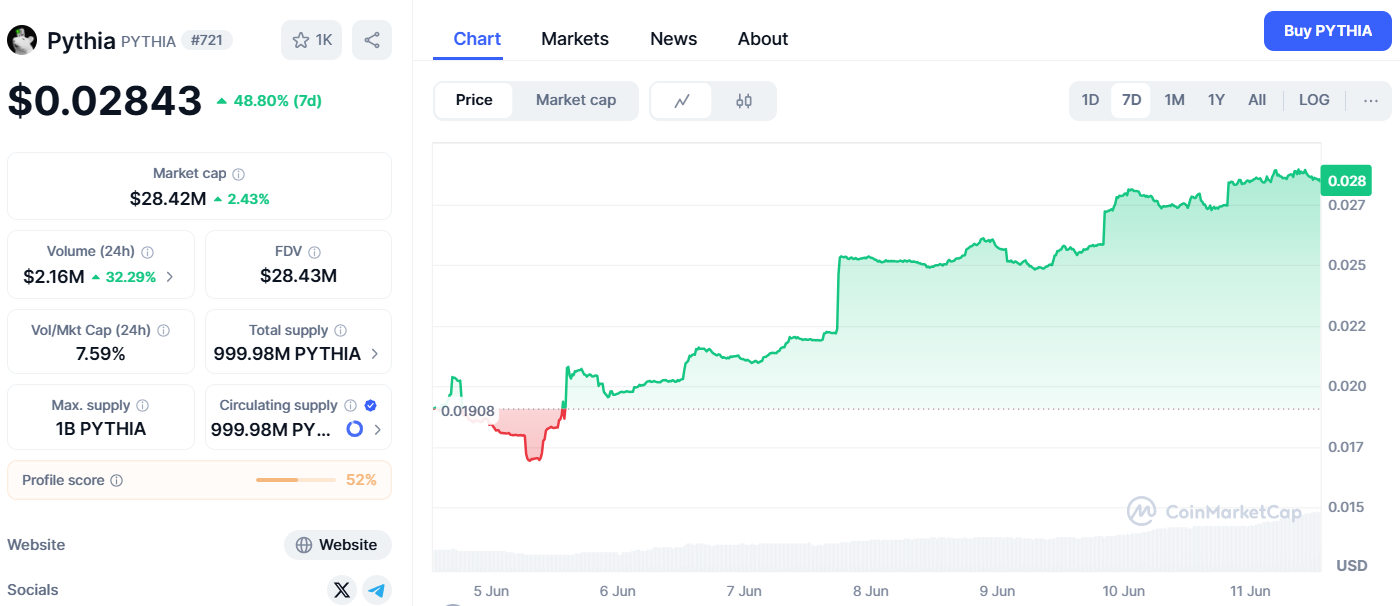Set chart range to 1M
1400x606 pixels.
coord(1174,100)
